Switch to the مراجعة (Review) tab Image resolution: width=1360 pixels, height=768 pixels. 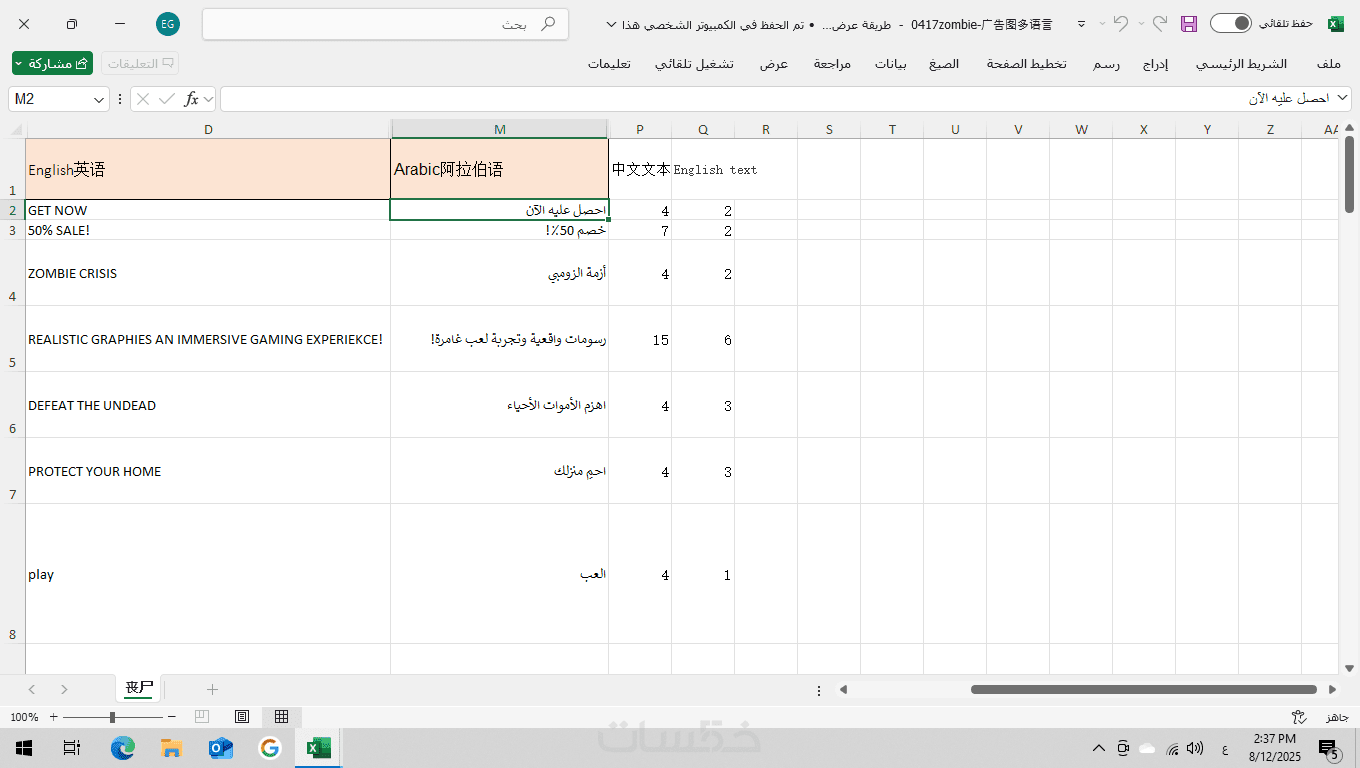click(832, 64)
